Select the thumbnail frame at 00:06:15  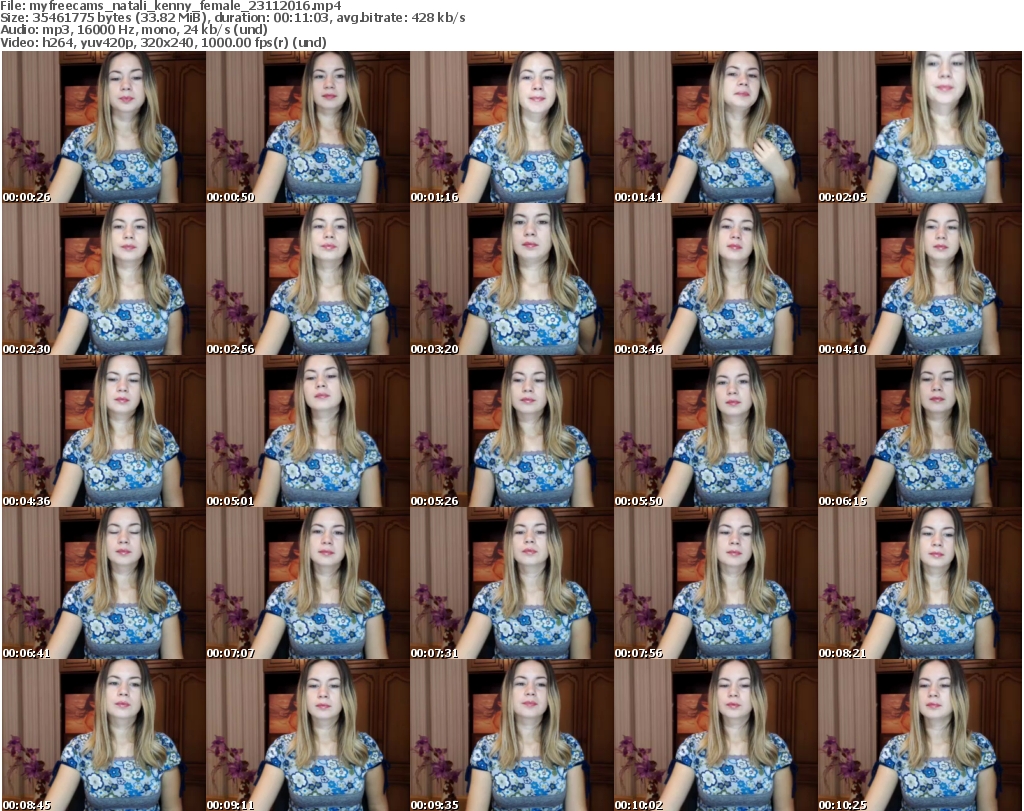click(920, 431)
